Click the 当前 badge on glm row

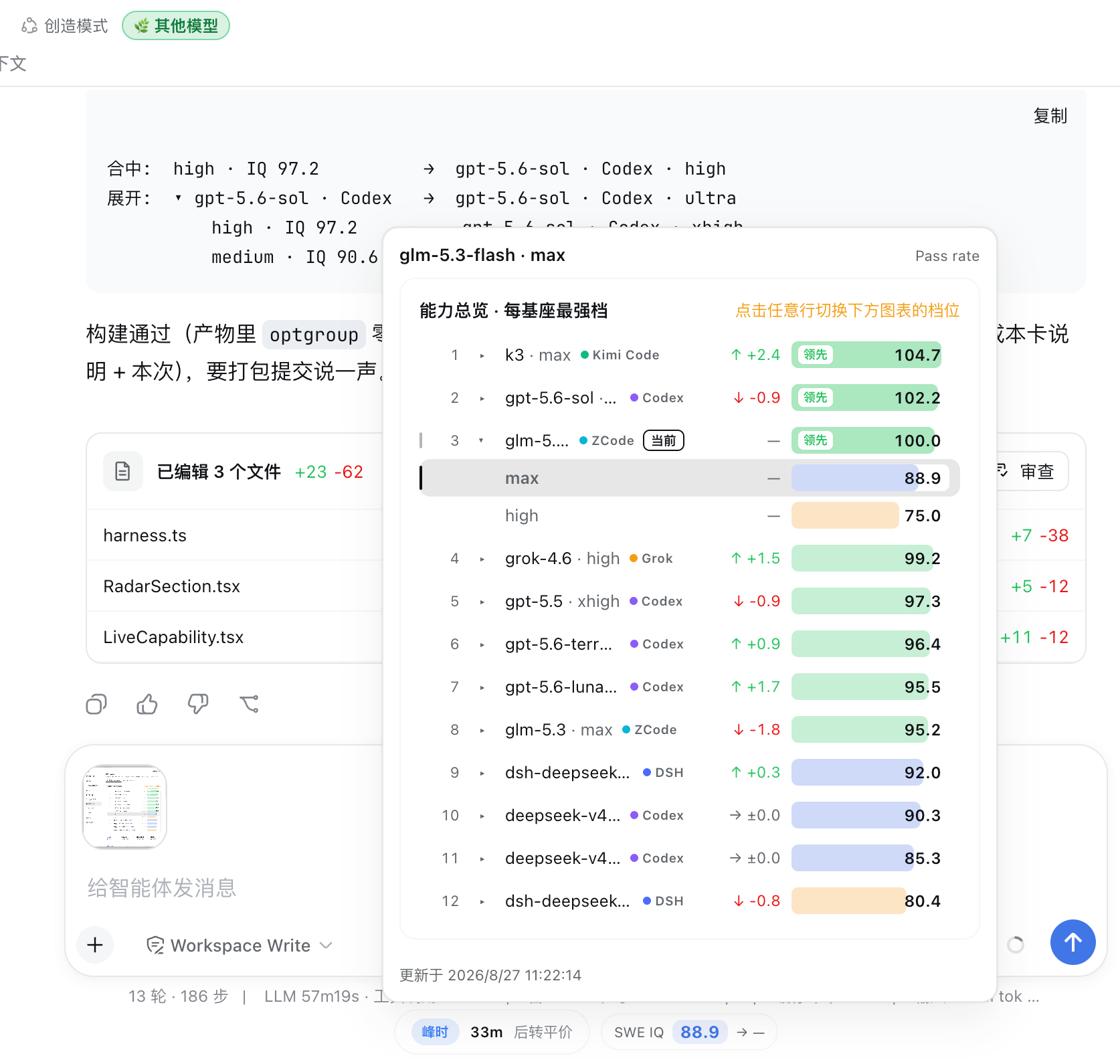tap(664, 440)
